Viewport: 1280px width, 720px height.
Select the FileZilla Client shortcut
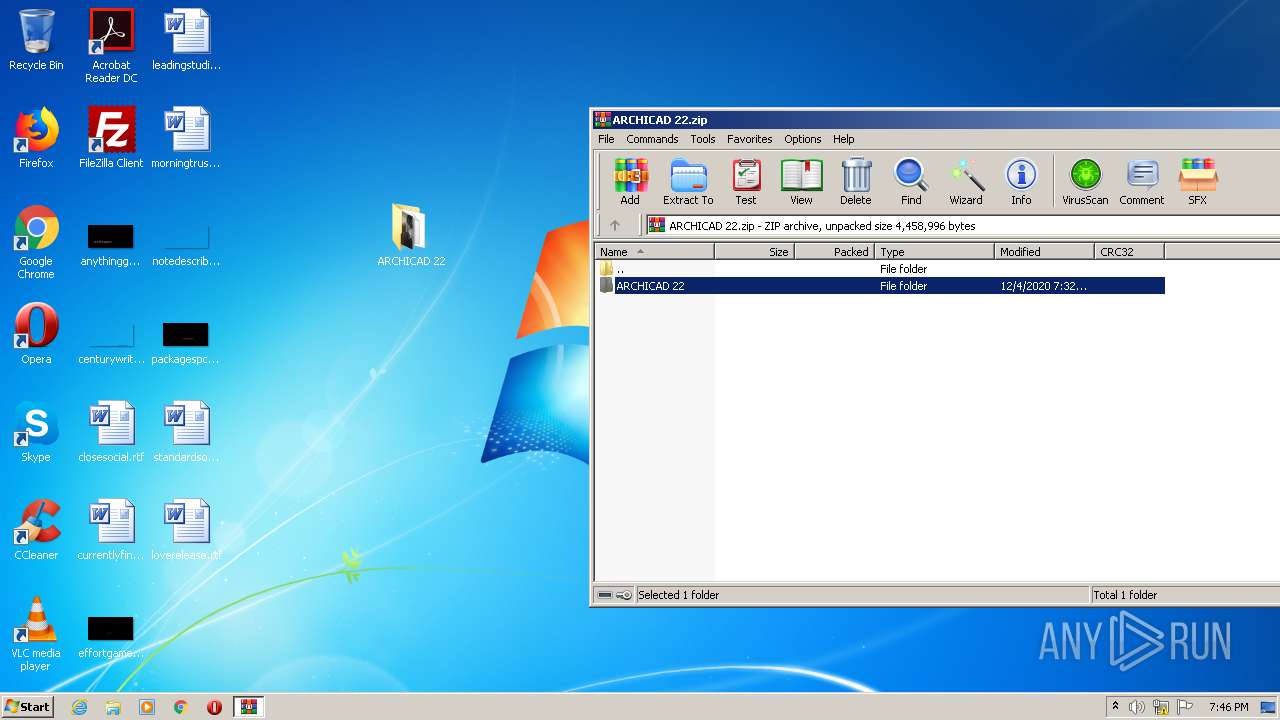click(x=111, y=138)
